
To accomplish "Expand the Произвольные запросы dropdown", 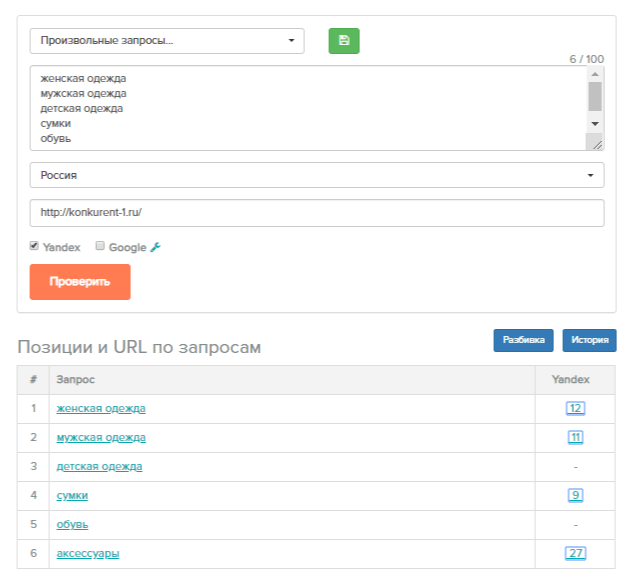I will 167,41.
